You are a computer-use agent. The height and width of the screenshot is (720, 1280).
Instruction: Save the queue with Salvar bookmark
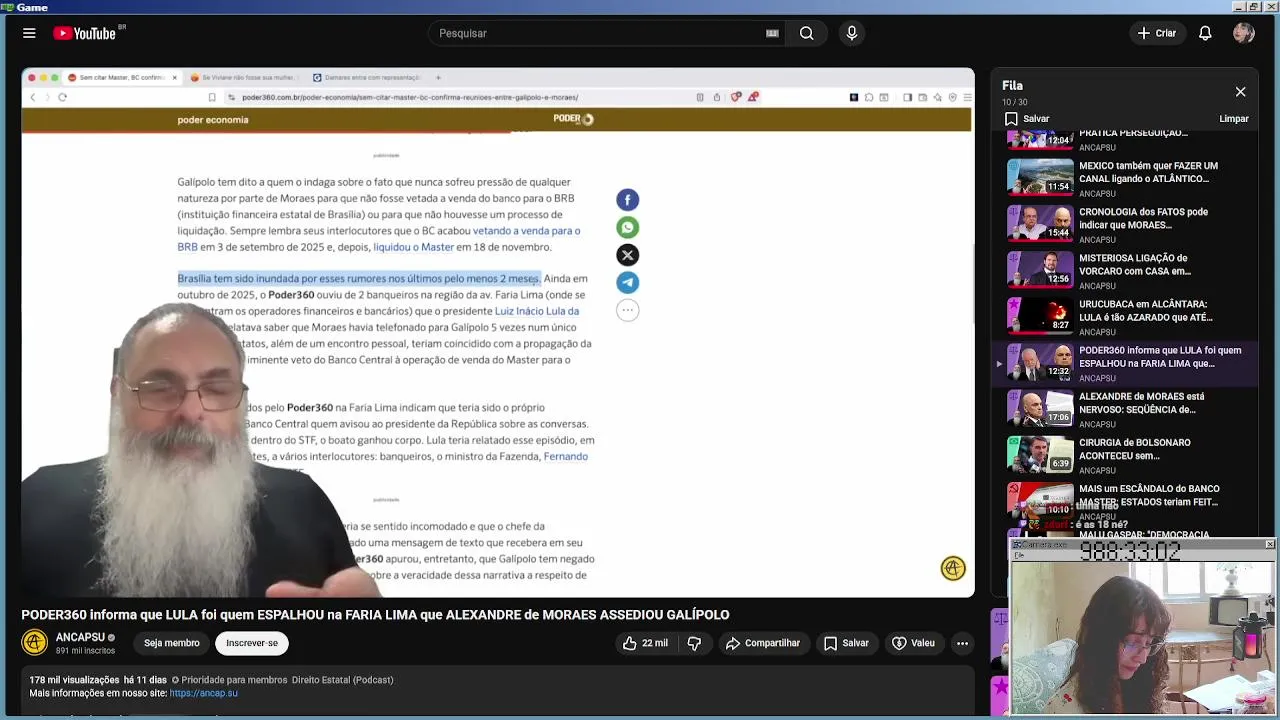click(x=1027, y=119)
